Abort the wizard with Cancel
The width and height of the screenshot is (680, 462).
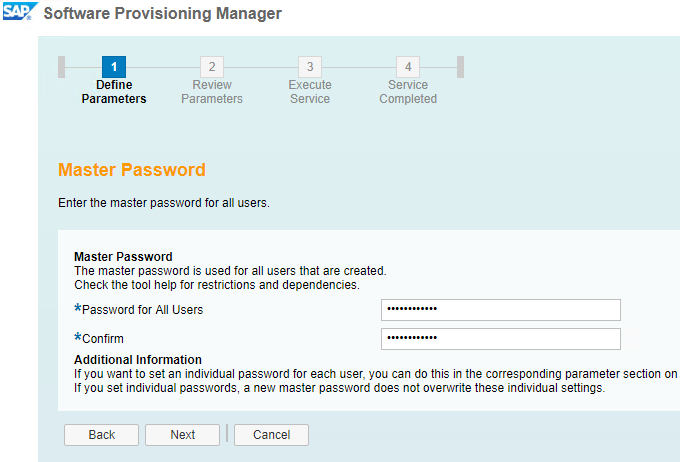click(271, 435)
